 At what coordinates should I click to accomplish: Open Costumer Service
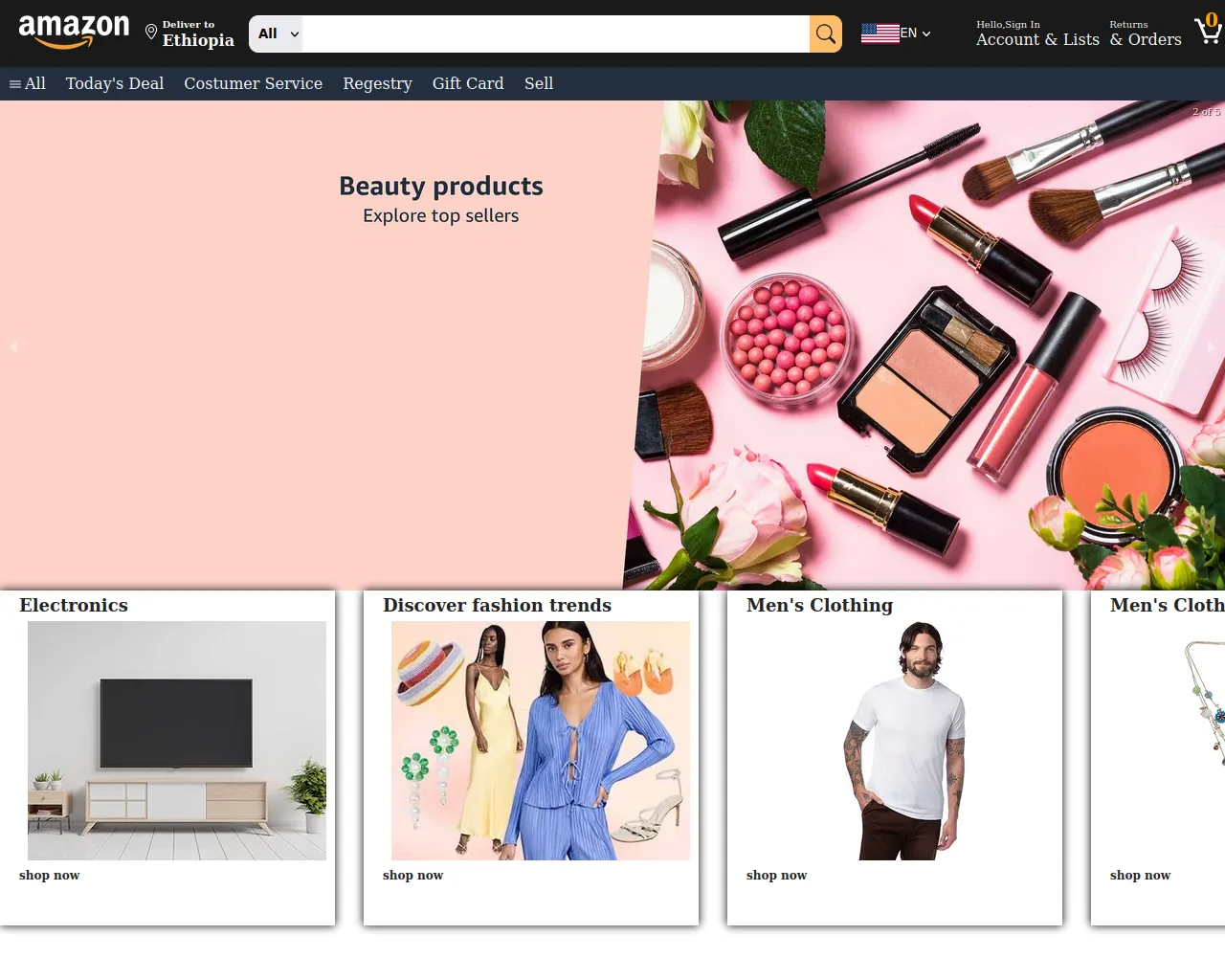click(254, 83)
